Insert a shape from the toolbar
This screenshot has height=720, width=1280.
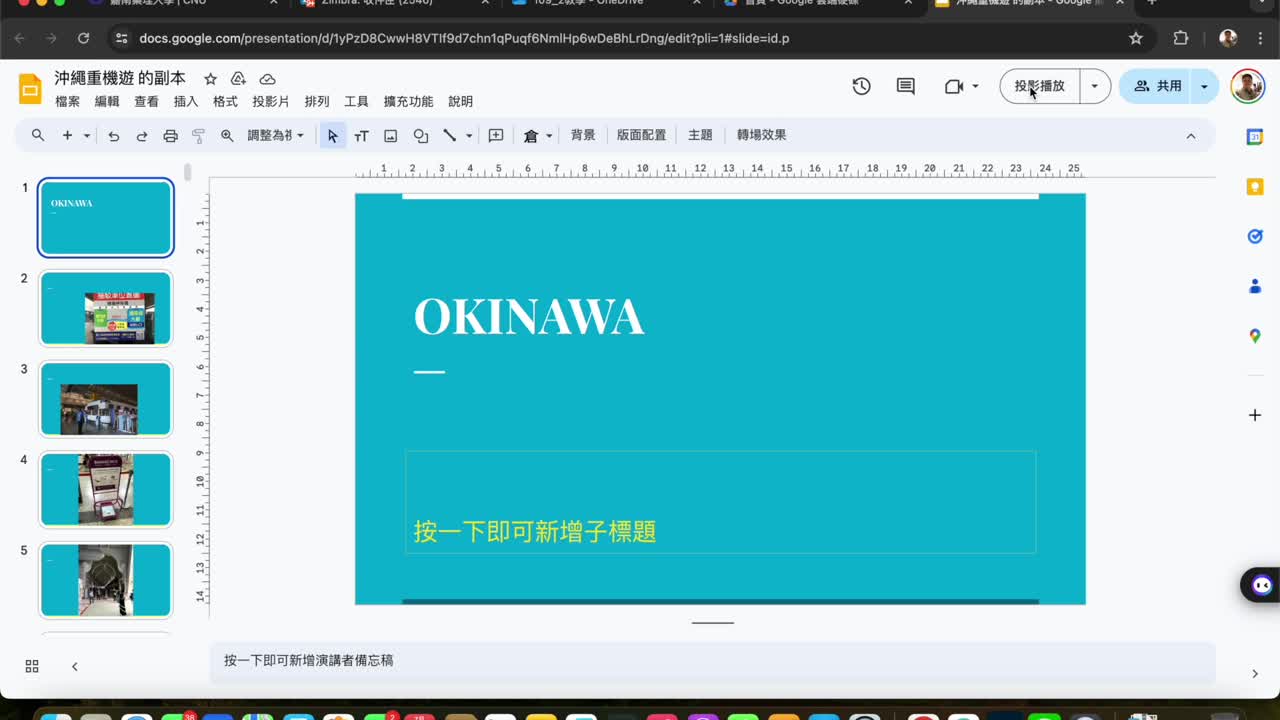point(421,135)
